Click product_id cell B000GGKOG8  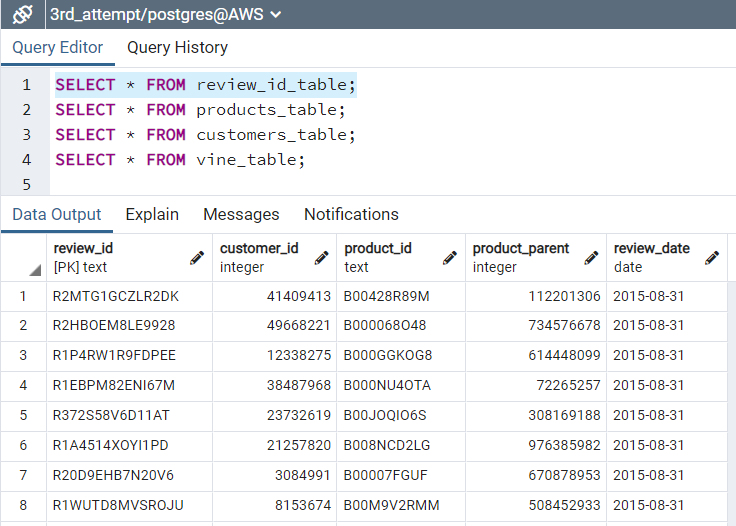click(x=401, y=355)
